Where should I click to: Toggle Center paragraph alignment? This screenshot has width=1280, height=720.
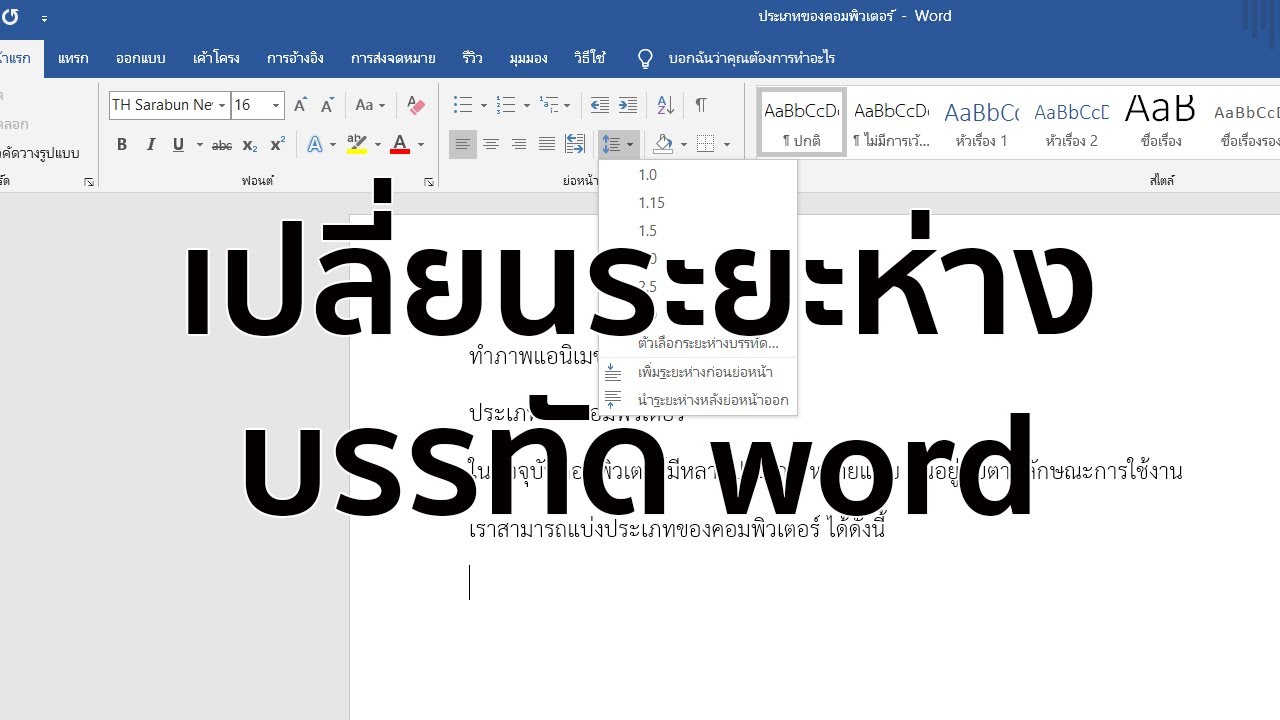[x=490, y=145]
